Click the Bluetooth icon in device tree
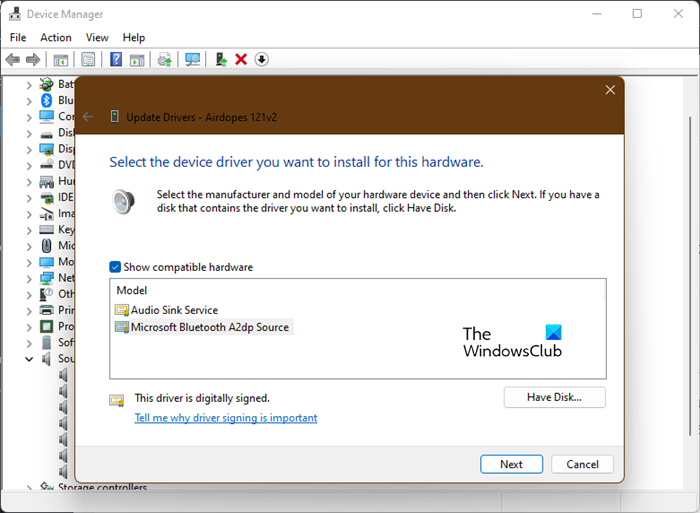Viewport: 700px width, 513px height. click(46, 100)
